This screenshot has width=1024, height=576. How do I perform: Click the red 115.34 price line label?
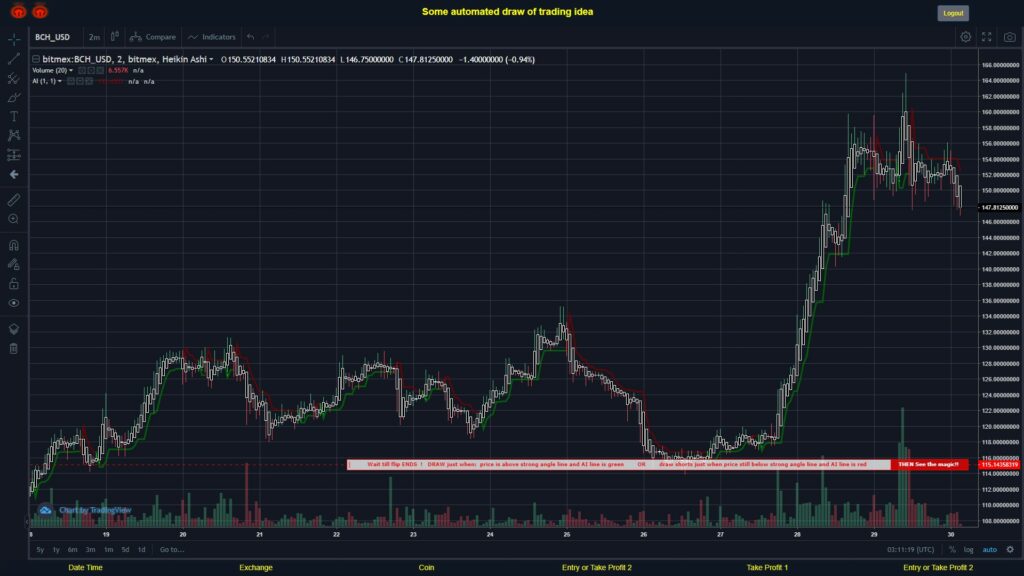tap(999, 465)
